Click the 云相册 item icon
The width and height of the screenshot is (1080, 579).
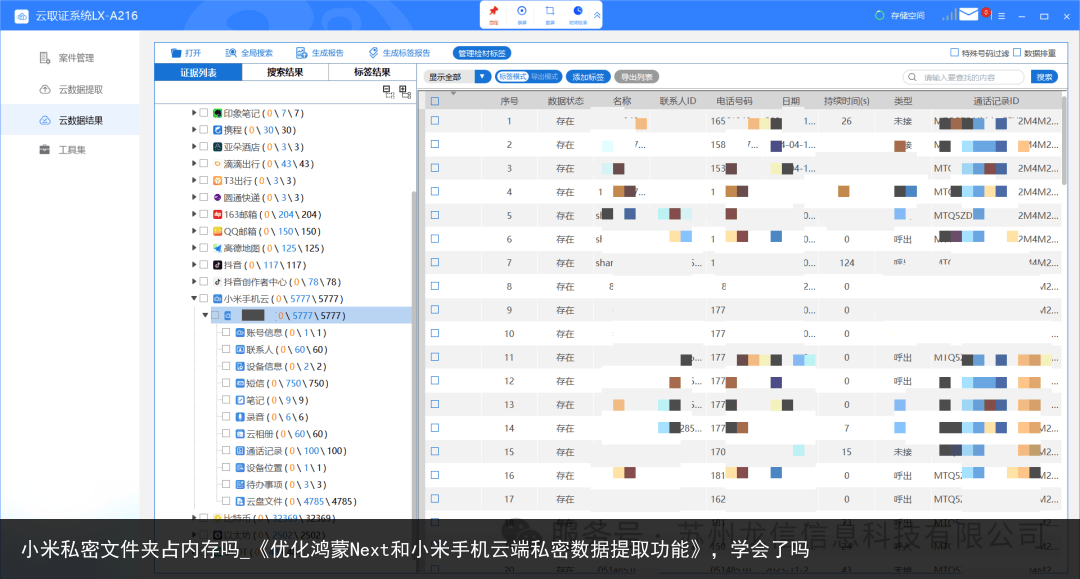coord(240,434)
